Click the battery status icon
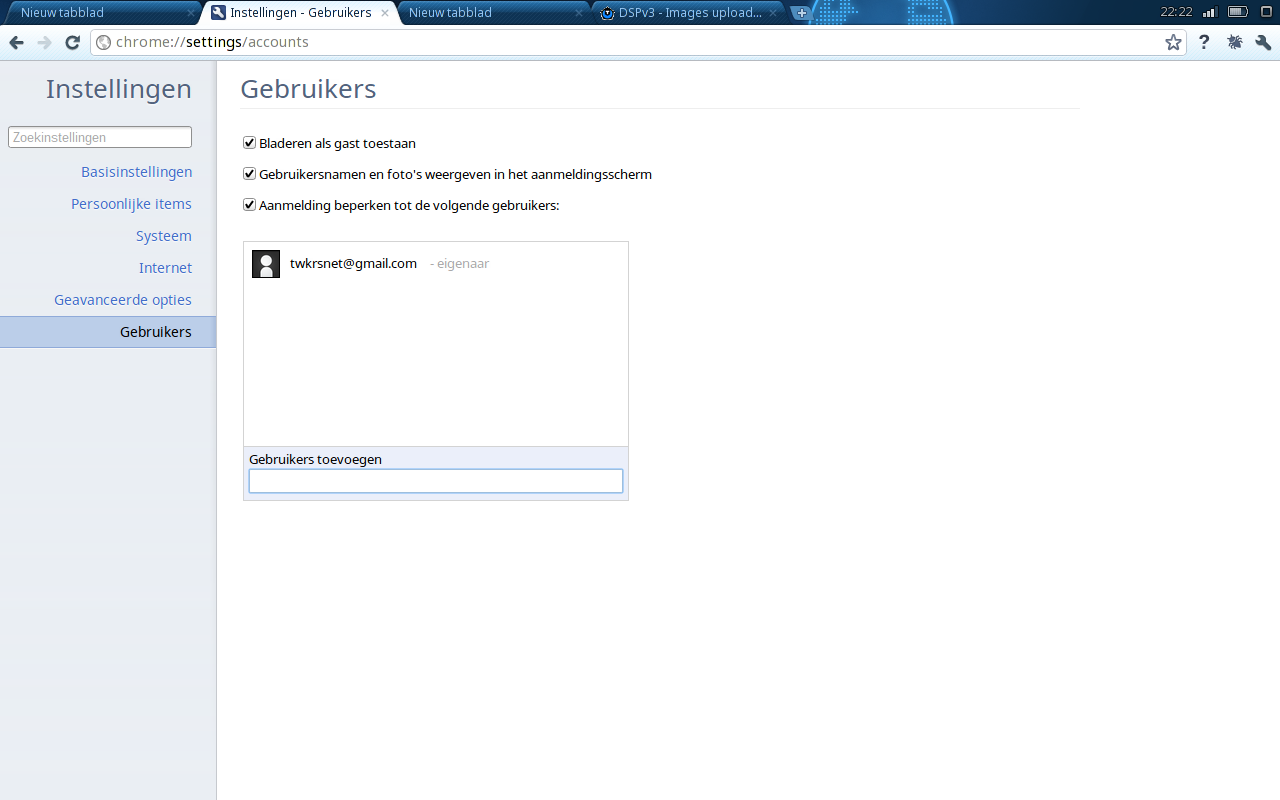This screenshot has height=800, width=1280. click(x=1237, y=12)
